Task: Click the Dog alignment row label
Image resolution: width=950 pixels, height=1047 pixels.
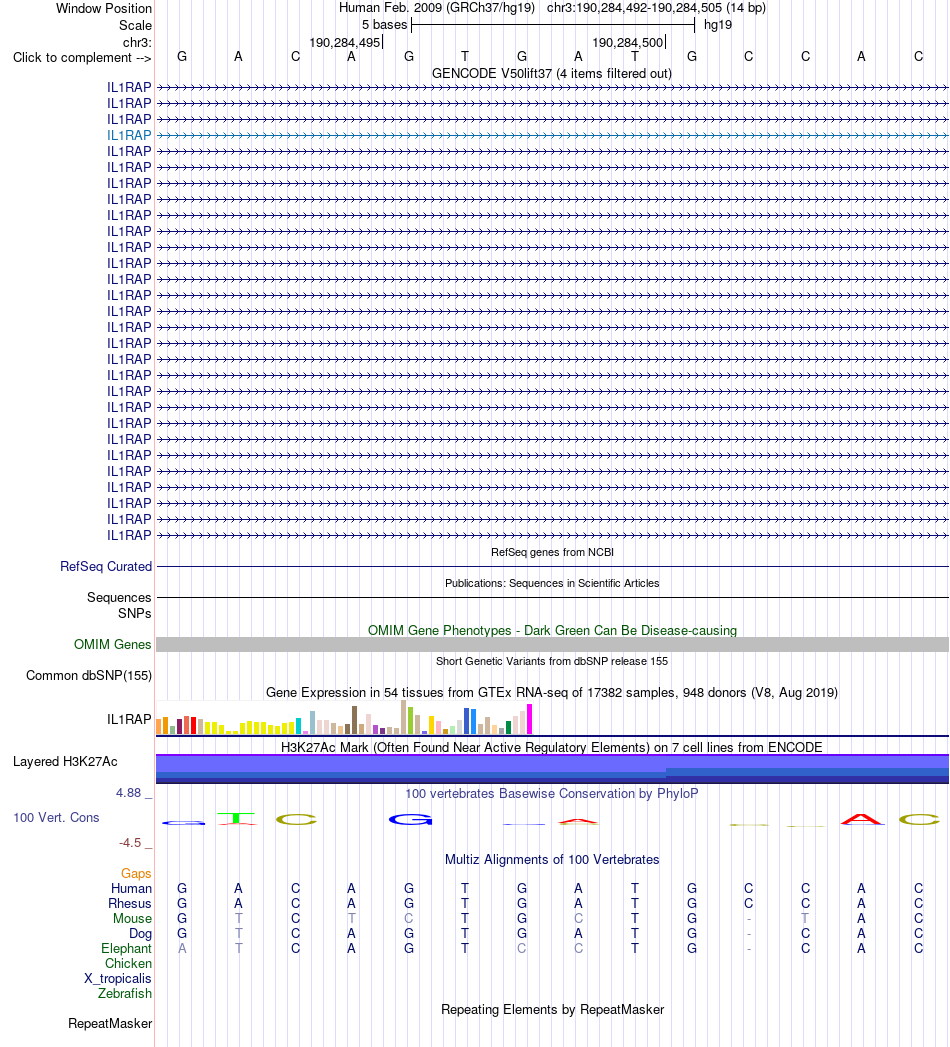Action: tap(140, 933)
